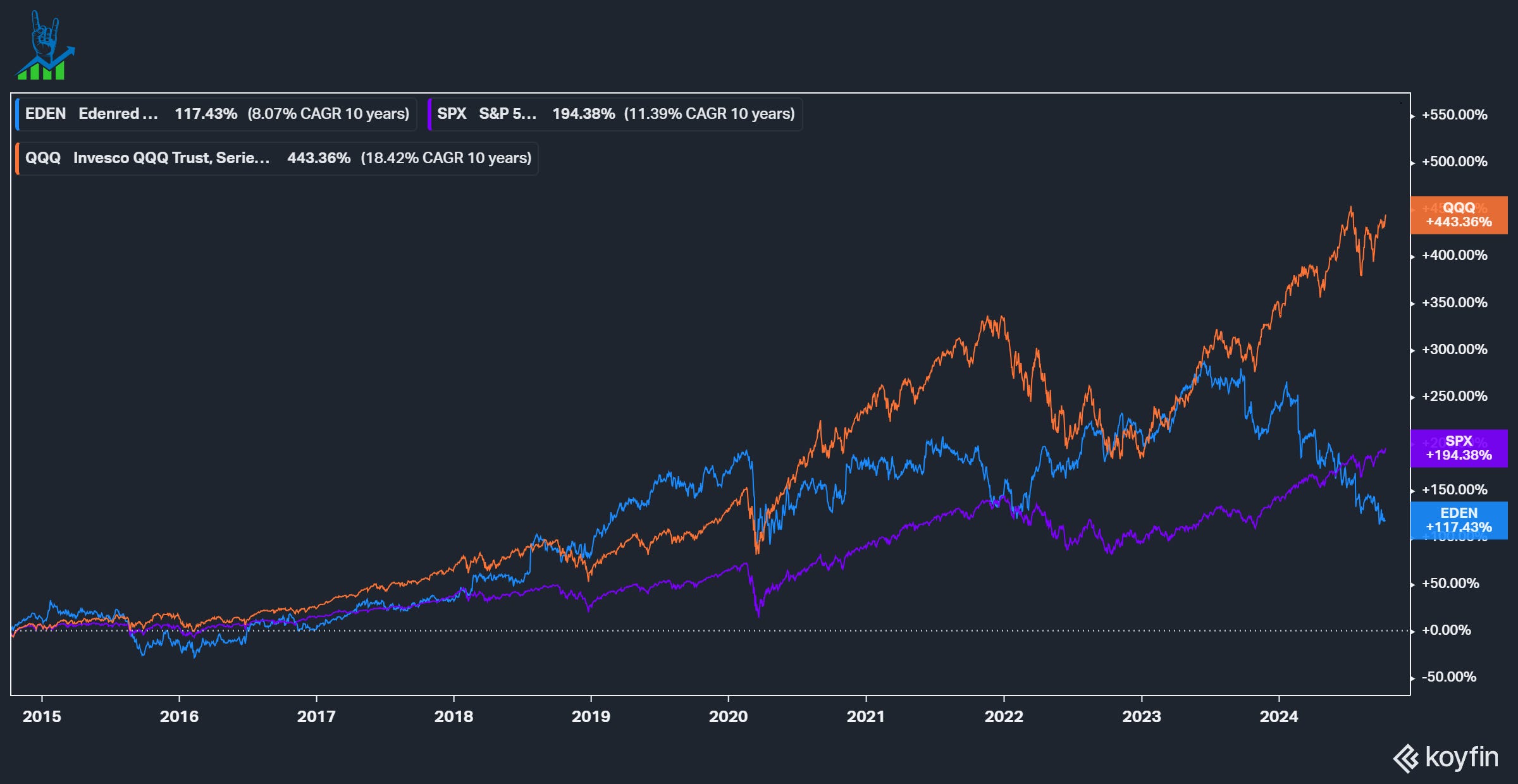The width and height of the screenshot is (1518, 784).
Task: Click the +300.00% y-axis label
Action: point(1454,350)
